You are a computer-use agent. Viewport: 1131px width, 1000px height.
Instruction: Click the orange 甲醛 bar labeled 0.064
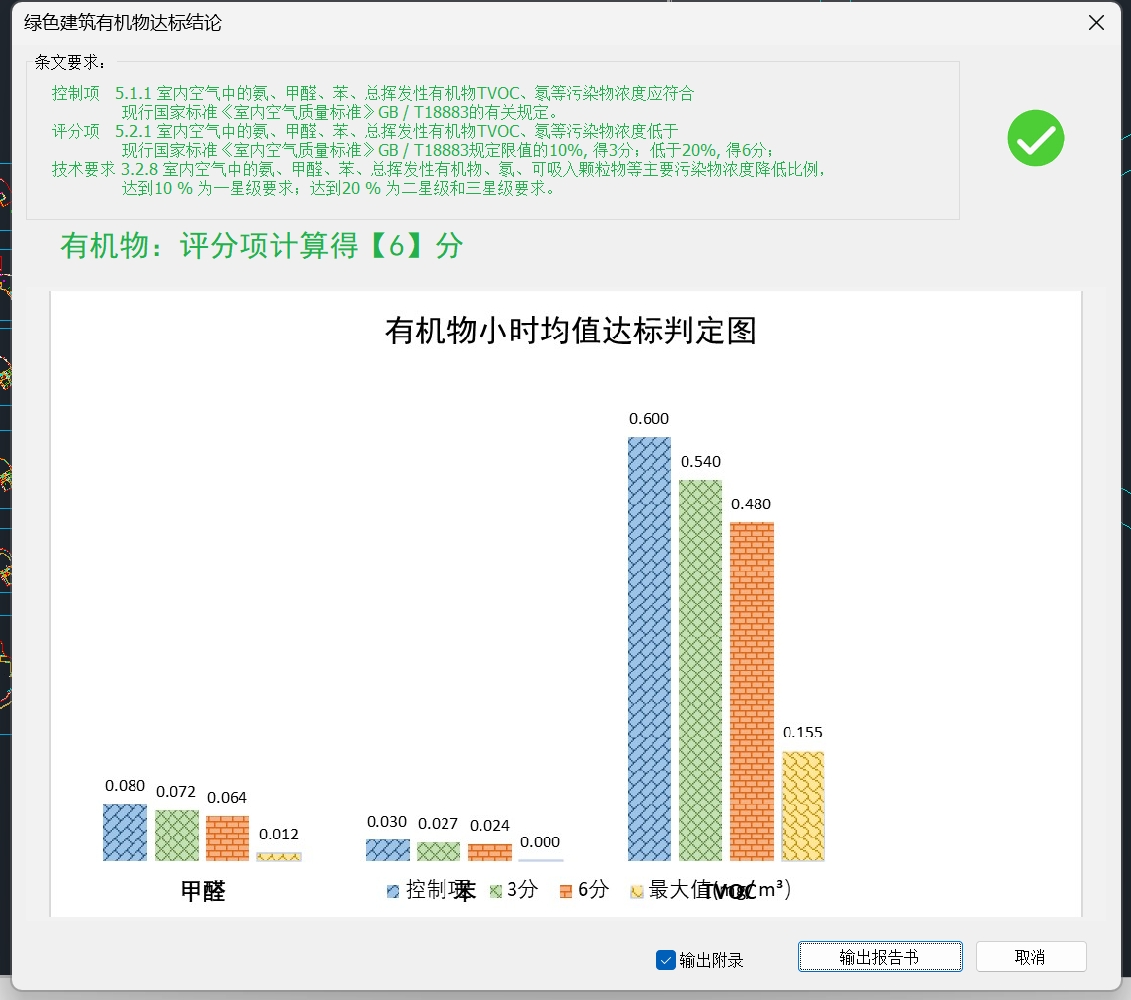pyautogui.click(x=227, y=838)
